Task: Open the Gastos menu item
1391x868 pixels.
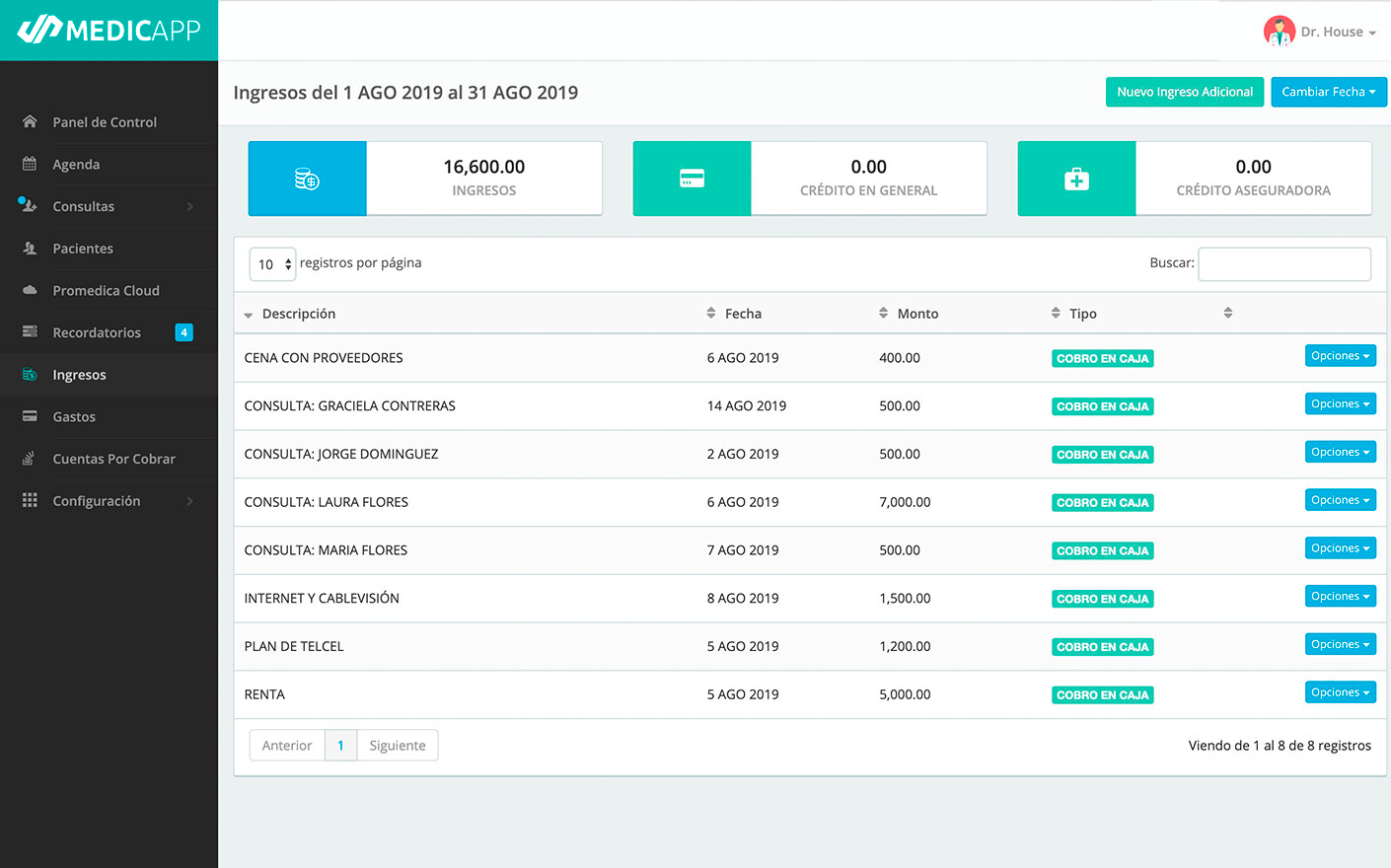Action: [109, 417]
